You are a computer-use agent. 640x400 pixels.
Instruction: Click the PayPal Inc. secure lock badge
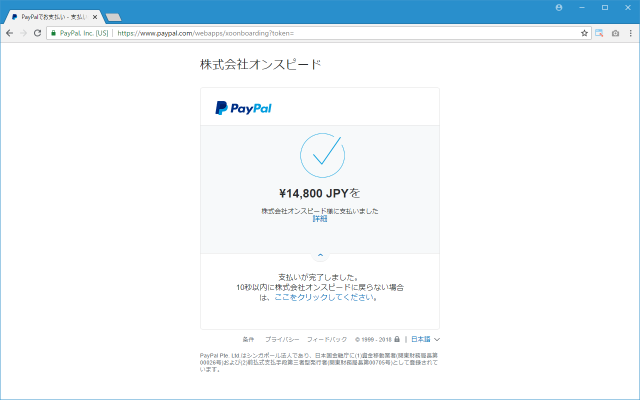(x=80, y=33)
